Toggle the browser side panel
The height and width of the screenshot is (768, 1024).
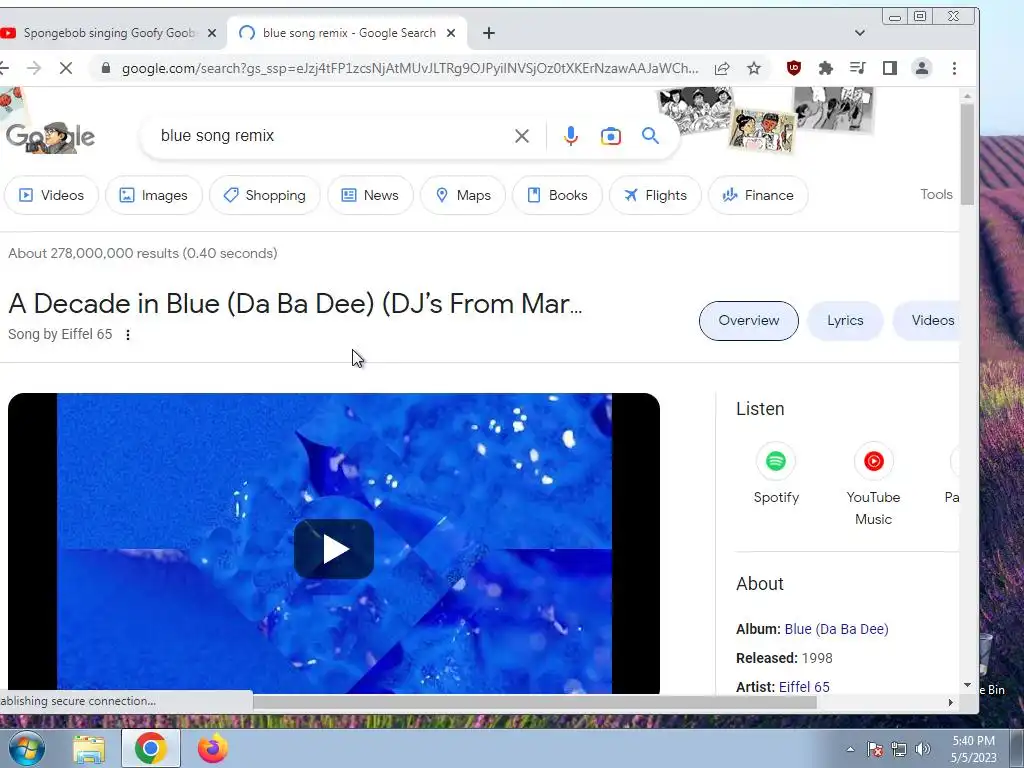(x=889, y=68)
